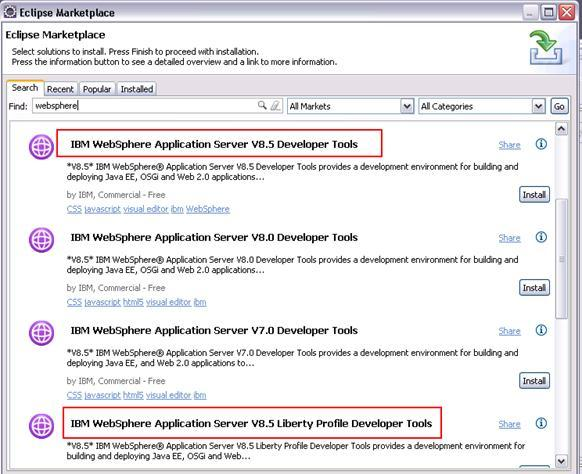Switch to the Search tab
Screen dimensions: 582x474
pos(25,88)
